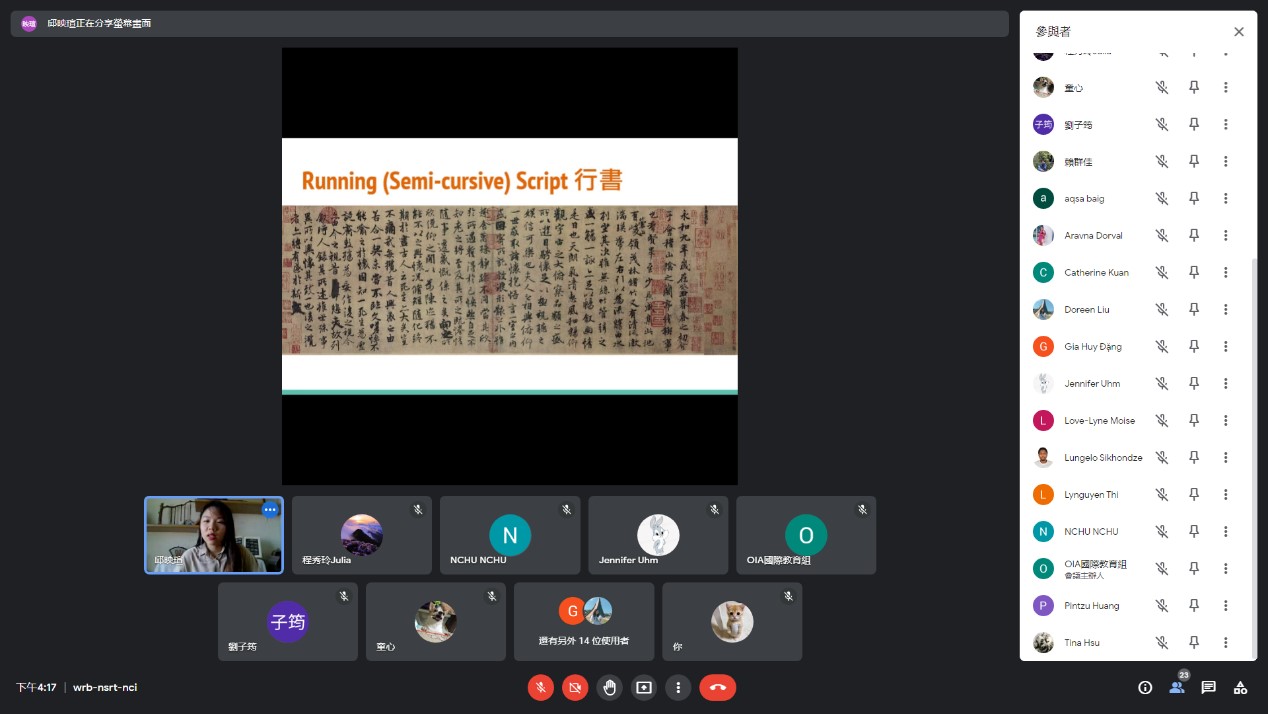Viewport: 1268px width, 714px height.
Task: Click the OIA國際教育組 participant tile
Action: coord(806,535)
